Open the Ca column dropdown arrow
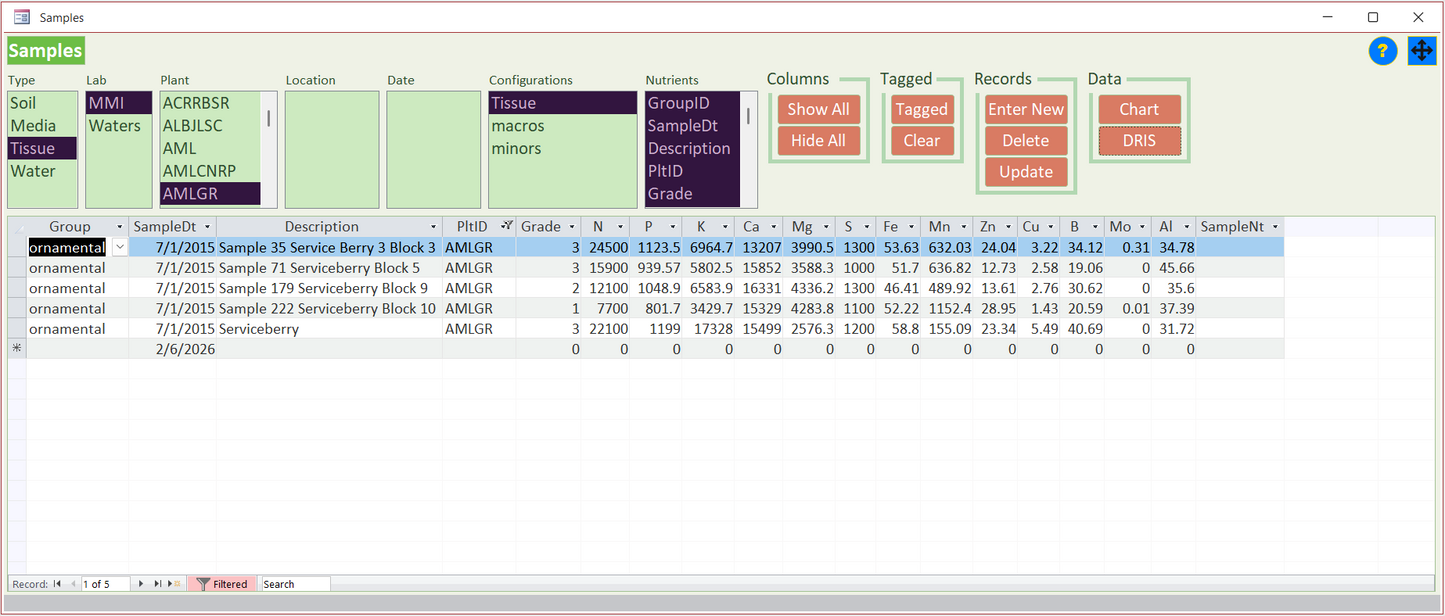This screenshot has width=1445, height=616. tap(774, 227)
